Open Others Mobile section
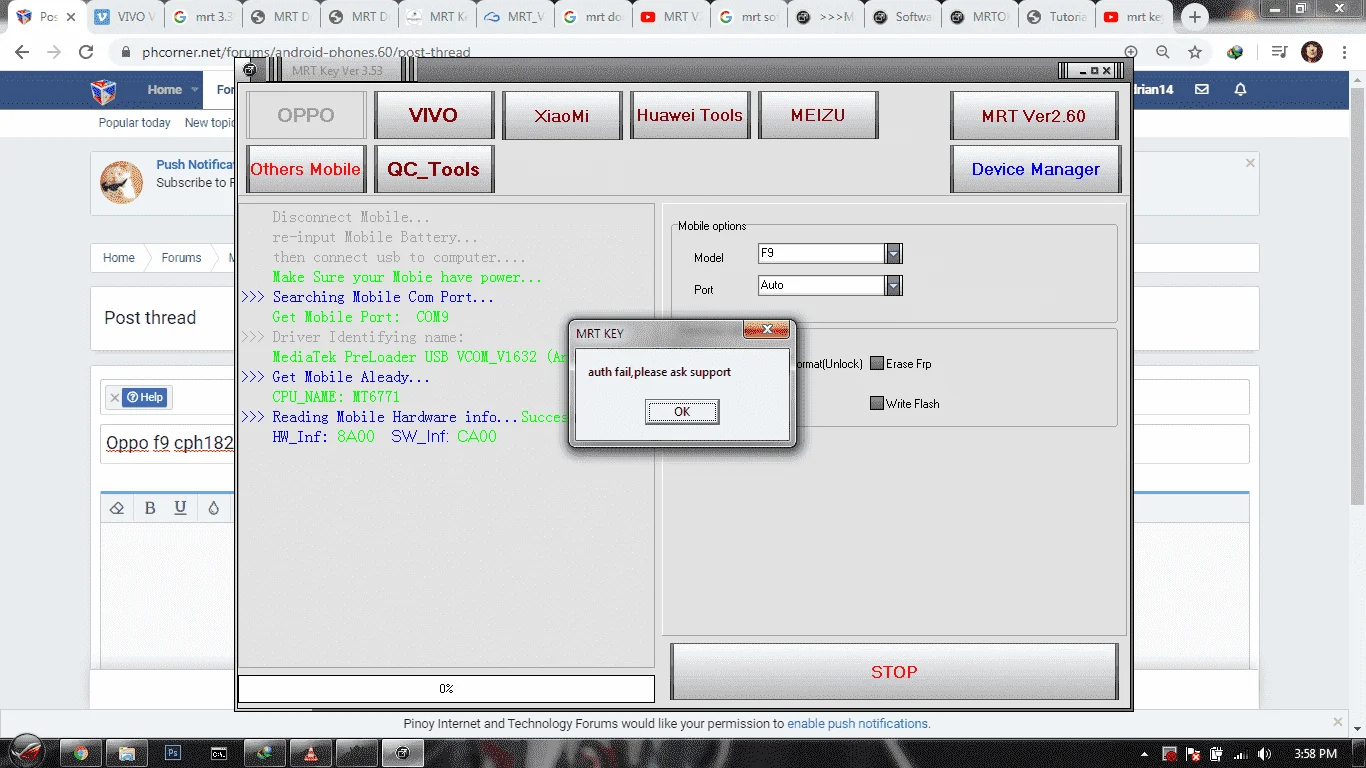Image resolution: width=1366 pixels, height=768 pixels. 306,169
